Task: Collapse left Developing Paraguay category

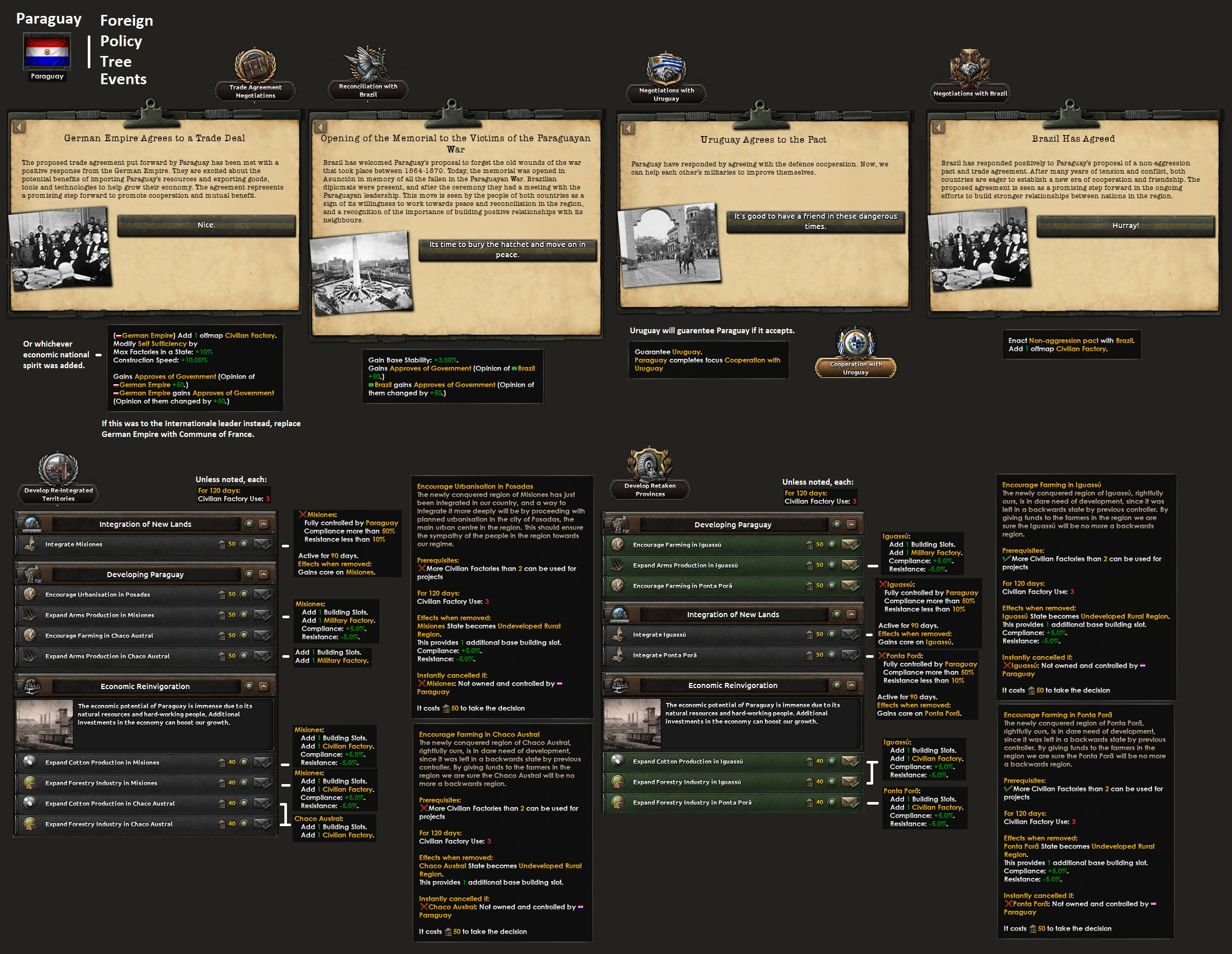Action: coord(264,575)
